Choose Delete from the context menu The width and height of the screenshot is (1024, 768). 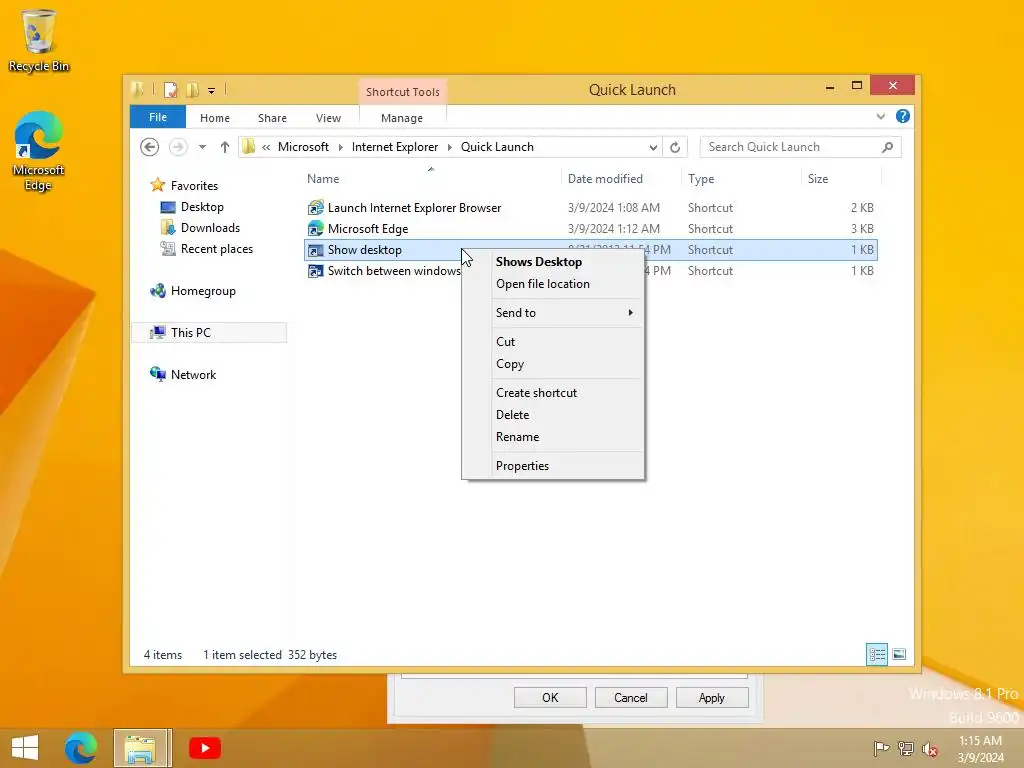point(552,414)
